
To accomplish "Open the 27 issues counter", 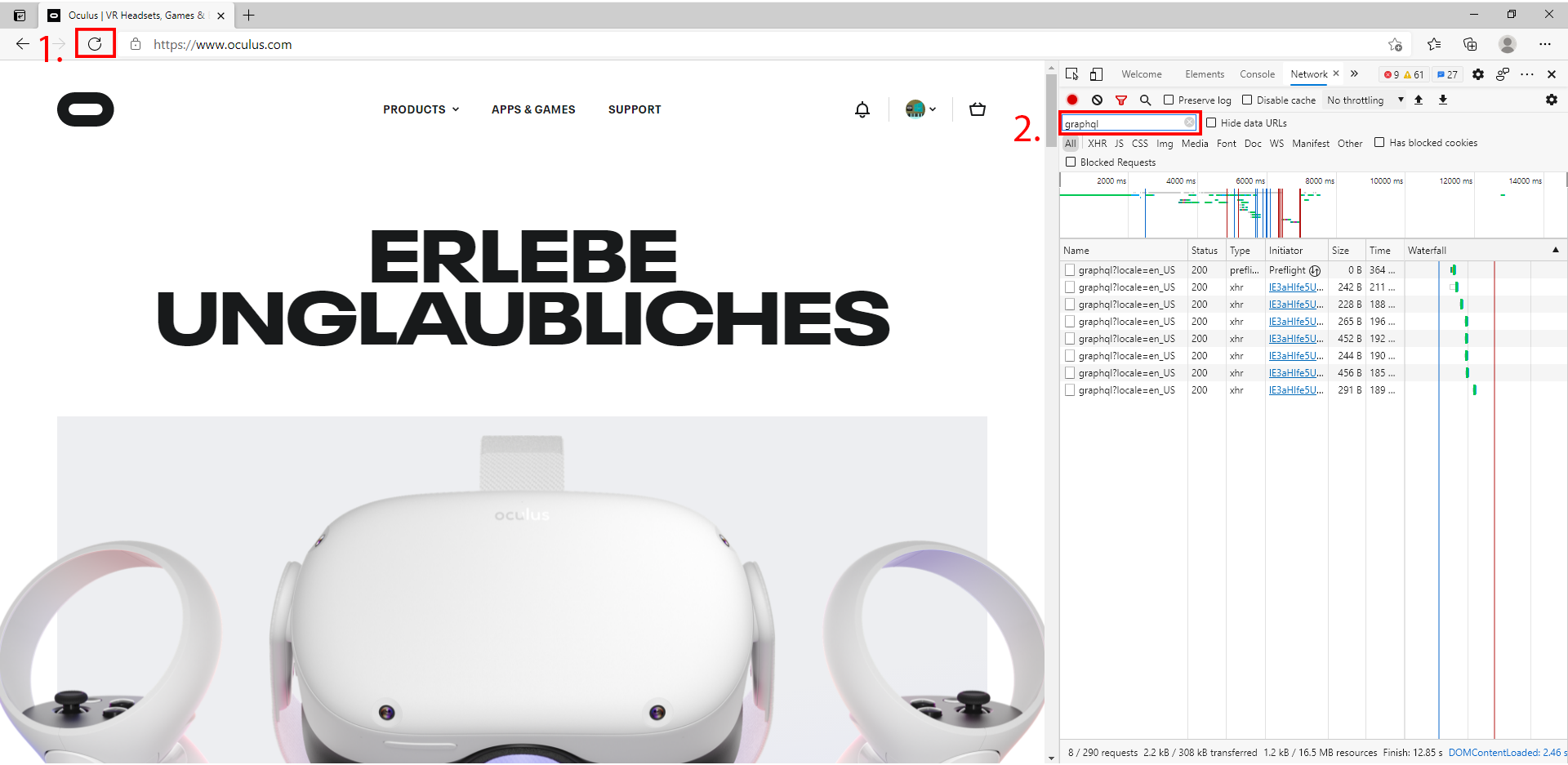I will pyautogui.click(x=1447, y=74).
